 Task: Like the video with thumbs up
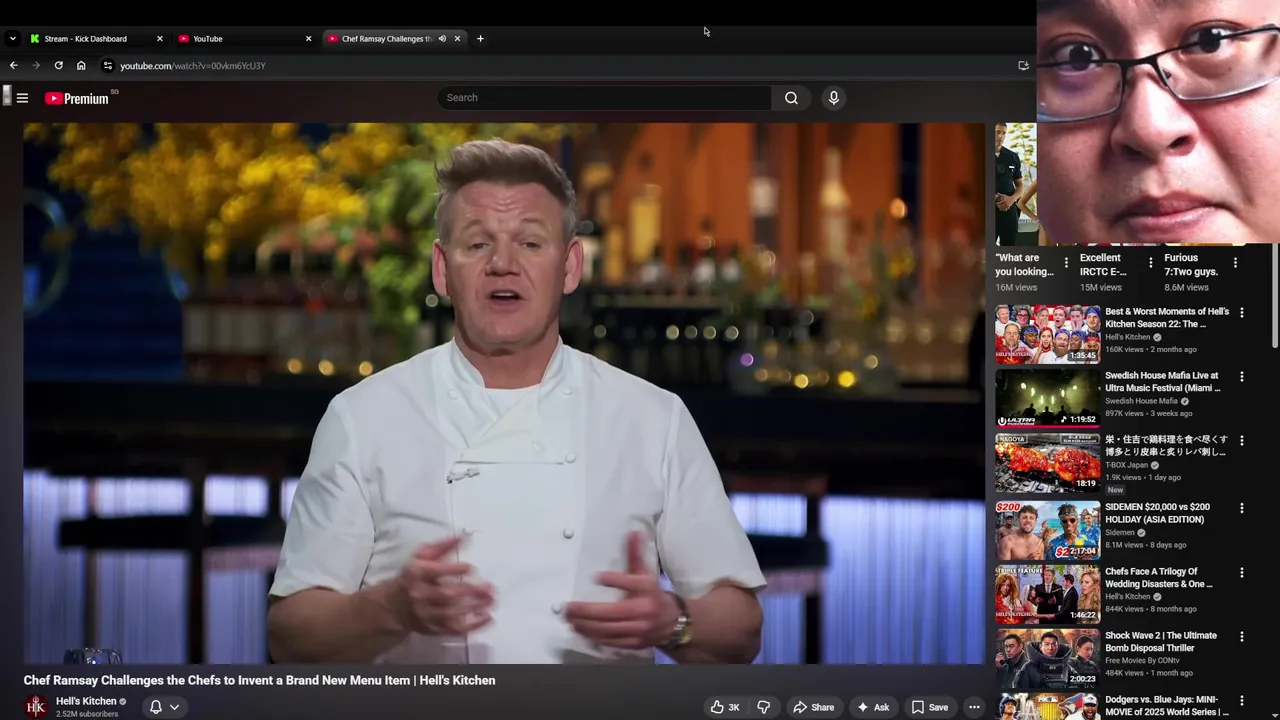(x=725, y=707)
